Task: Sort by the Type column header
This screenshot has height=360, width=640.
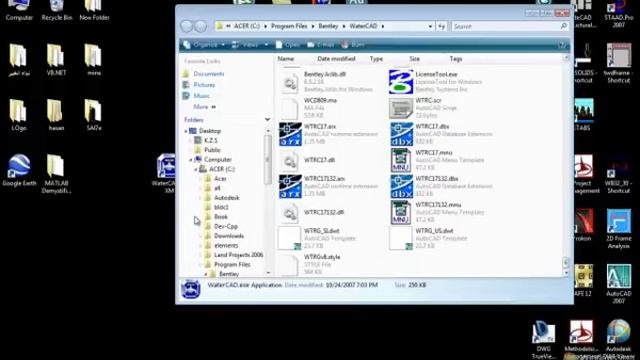Action: pos(376,59)
